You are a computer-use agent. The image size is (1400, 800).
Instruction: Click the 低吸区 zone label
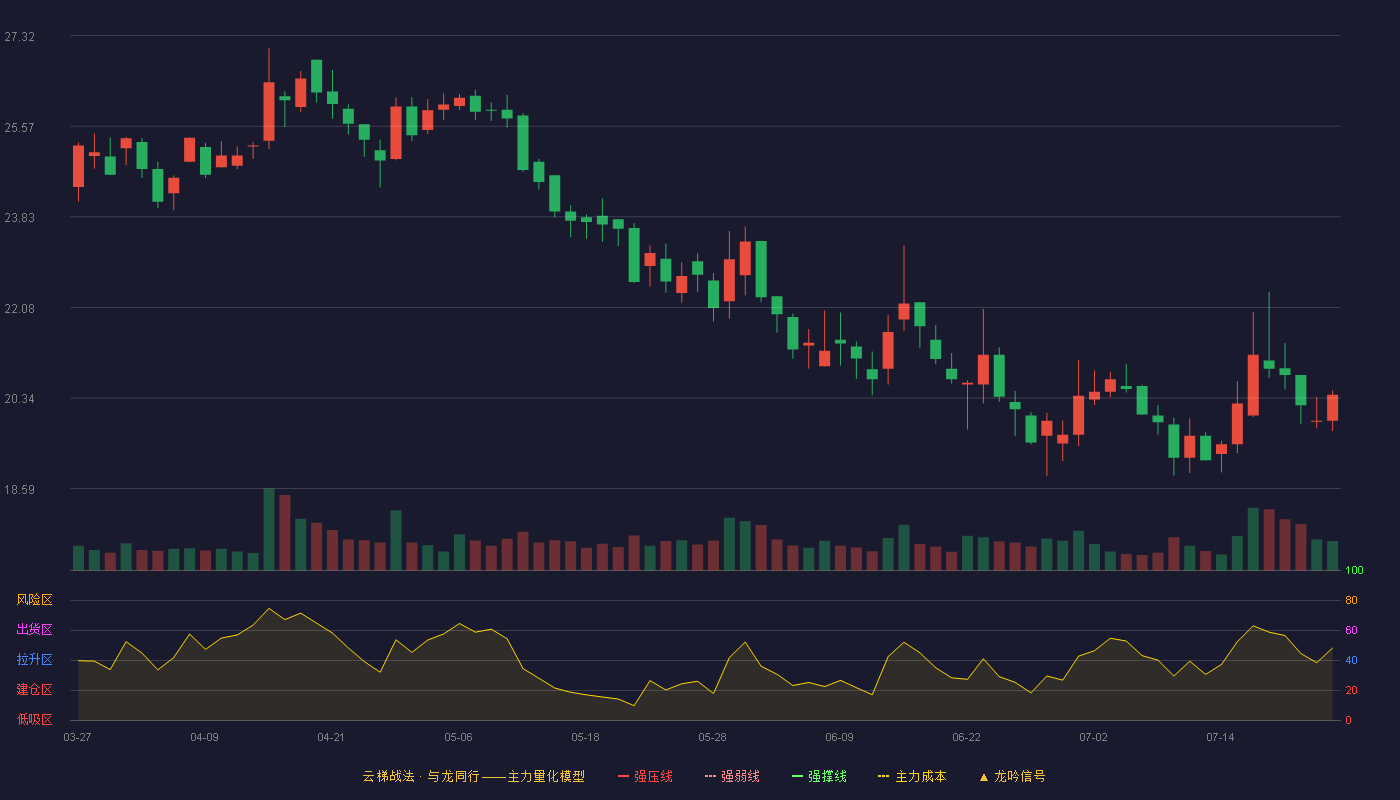click(34, 719)
